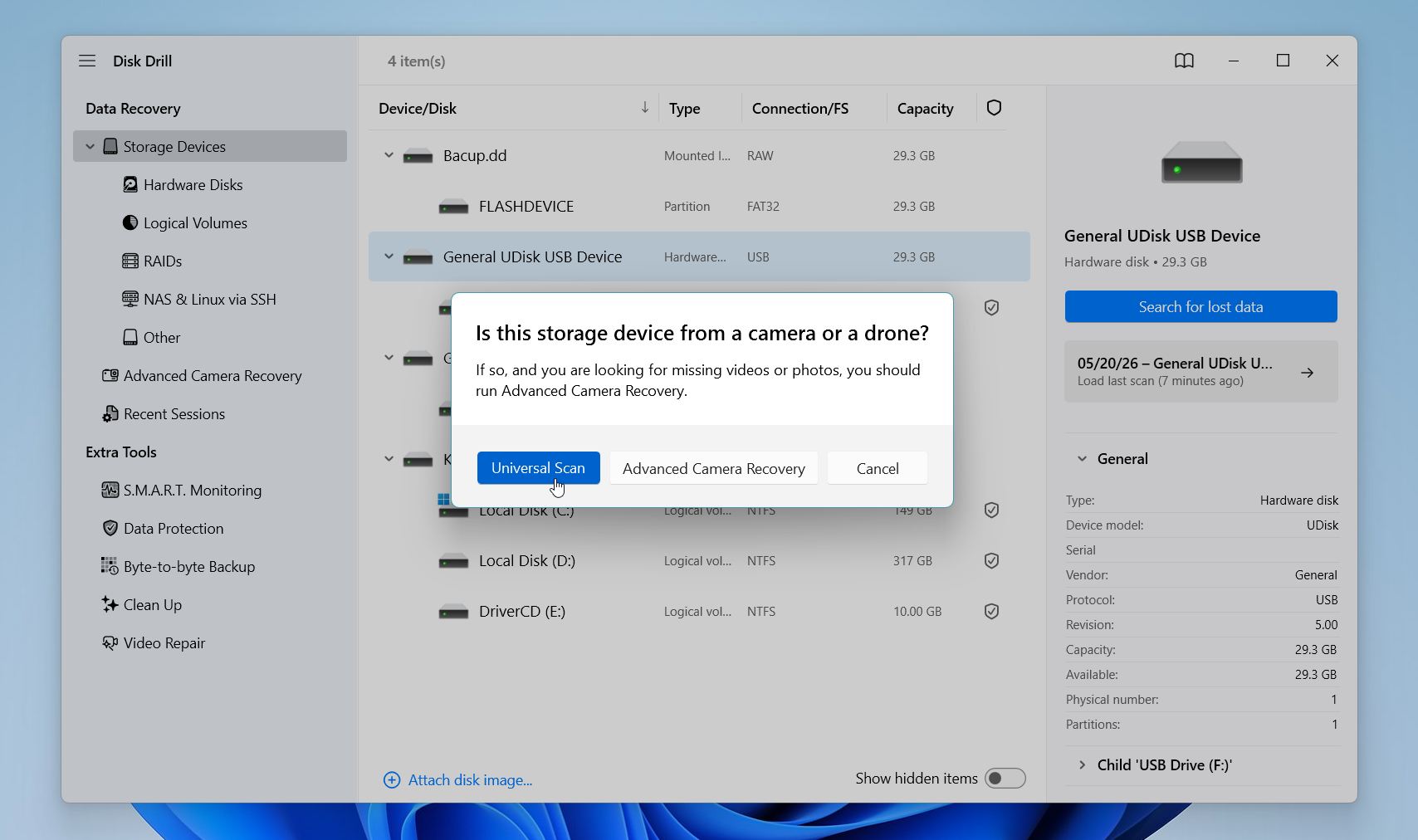This screenshot has height=840, width=1418.
Task: Load last scan from 05/20/26
Action: pyautogui.click(x=1200, y=371)
